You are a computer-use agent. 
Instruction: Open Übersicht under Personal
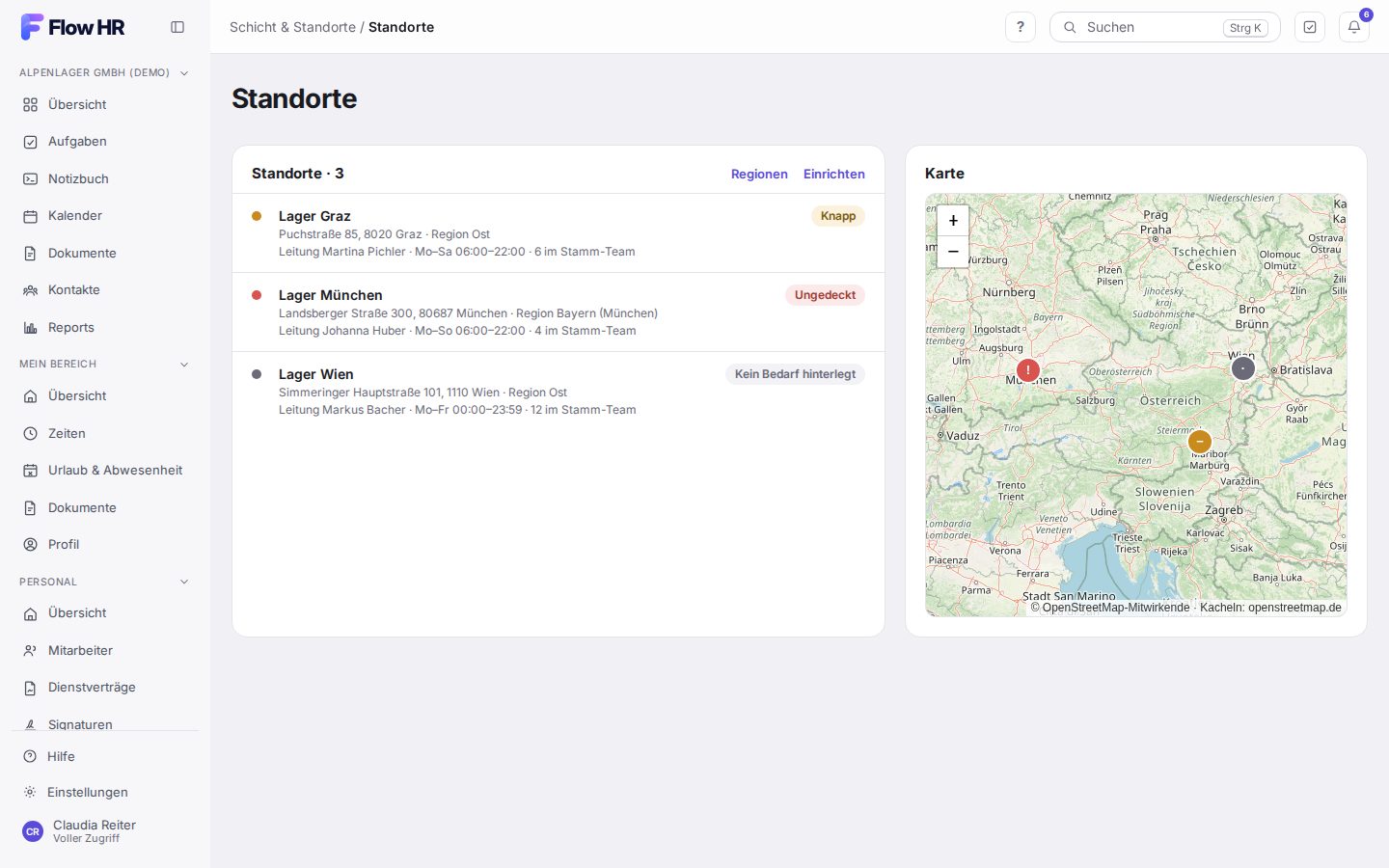pos(104,613)
